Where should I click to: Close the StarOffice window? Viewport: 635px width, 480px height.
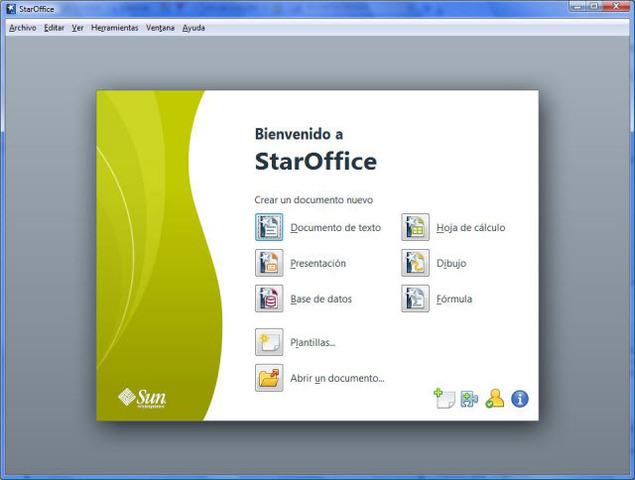click(x=616, y=6)
